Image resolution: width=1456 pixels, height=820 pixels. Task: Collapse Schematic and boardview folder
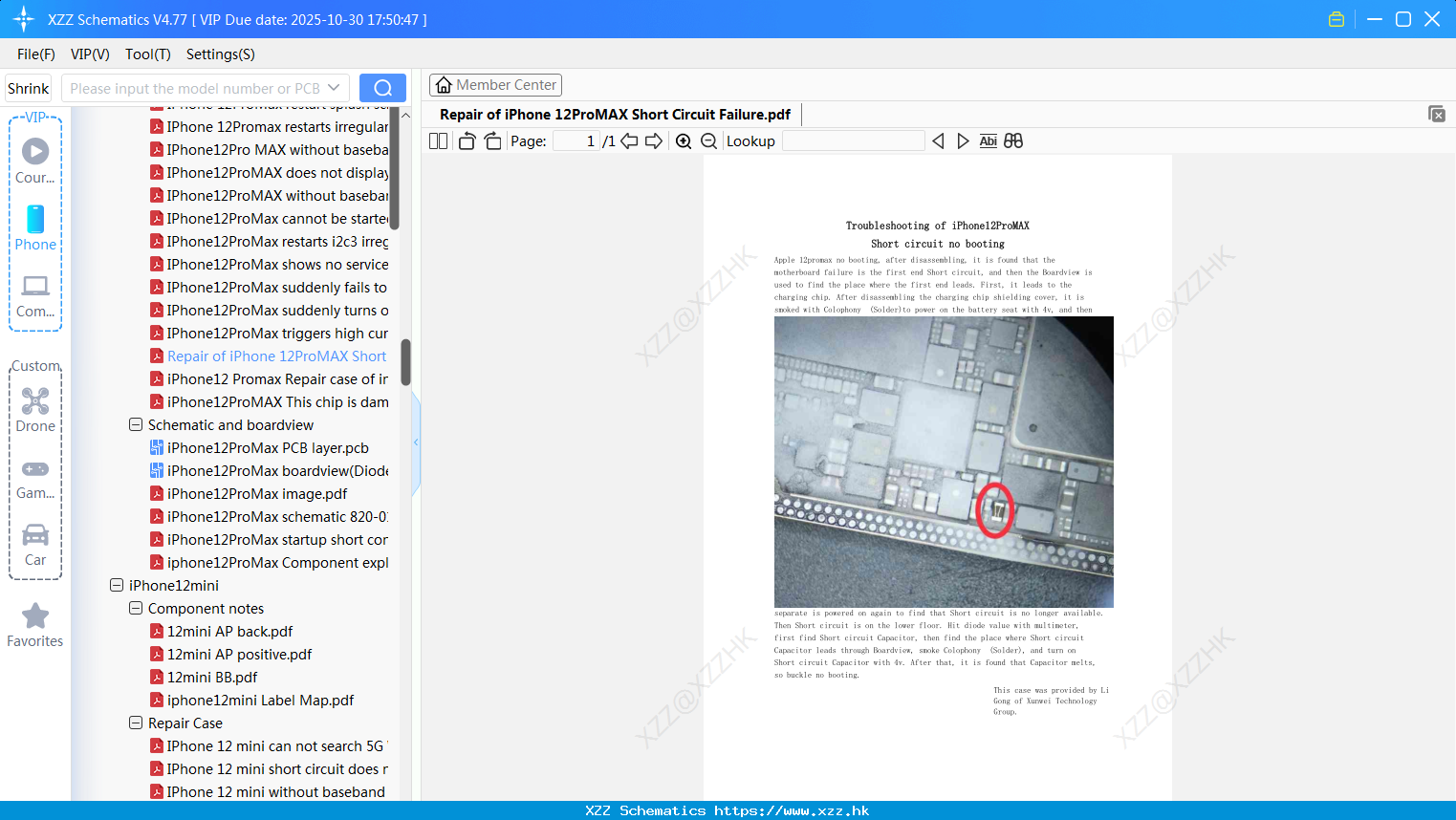[136, 424]
